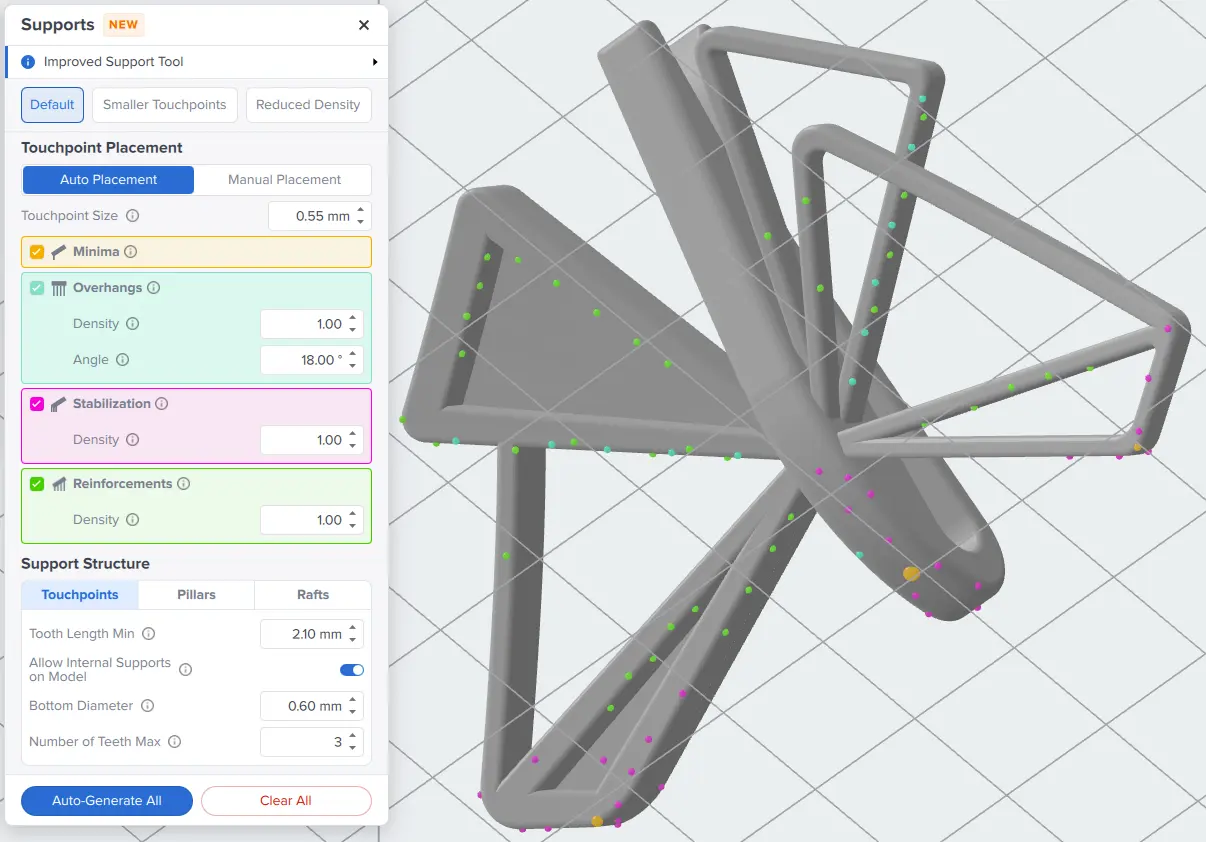Click the info icon beside Allow Internal Supports
The width and height of the screenshot is (1206, 842).
tap(185, 670)
